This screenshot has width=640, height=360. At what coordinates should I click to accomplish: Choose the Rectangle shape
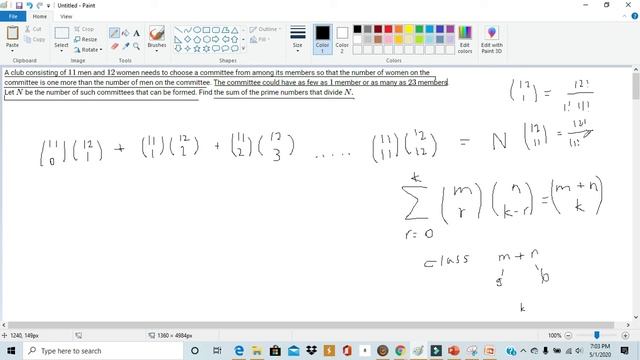[206, 30]
